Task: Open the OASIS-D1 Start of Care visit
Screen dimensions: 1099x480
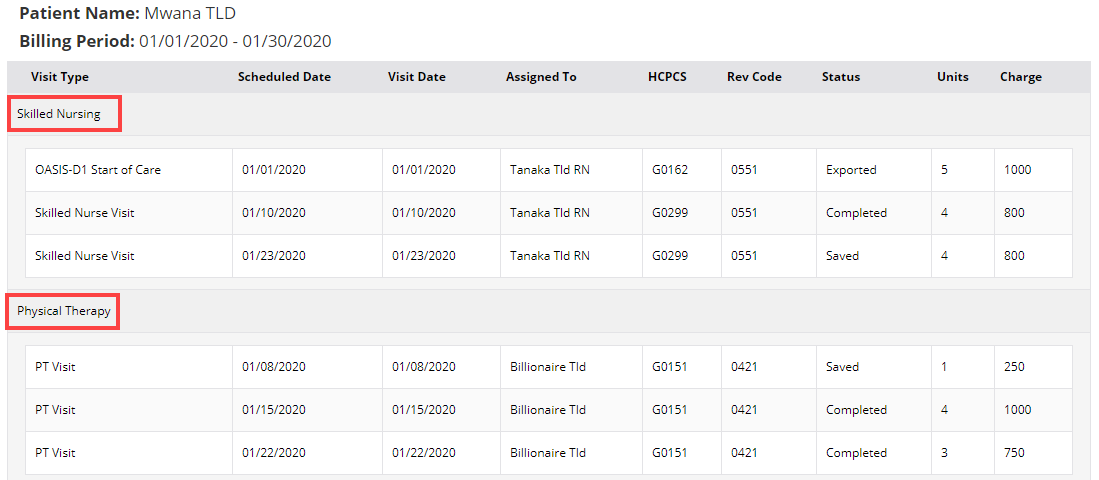Action: (x=549, y=170)
